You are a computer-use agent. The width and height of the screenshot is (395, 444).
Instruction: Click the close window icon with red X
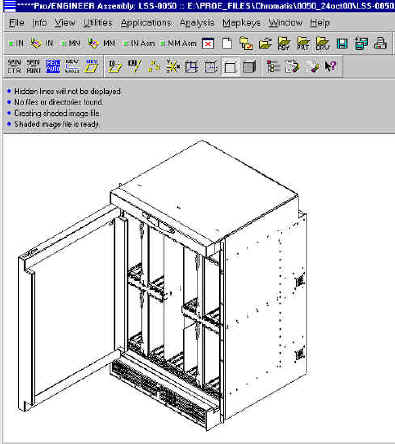click(208, 44)
